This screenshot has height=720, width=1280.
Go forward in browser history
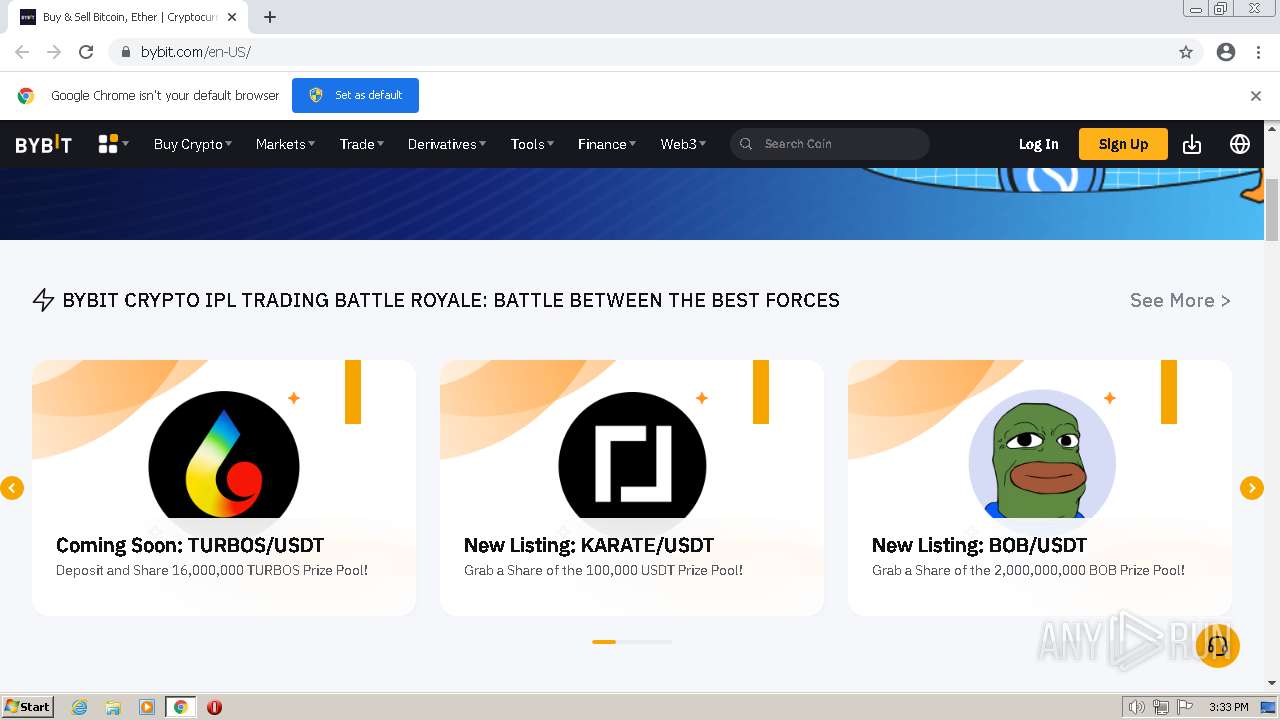pyautogui.click(x=54, y=52)
